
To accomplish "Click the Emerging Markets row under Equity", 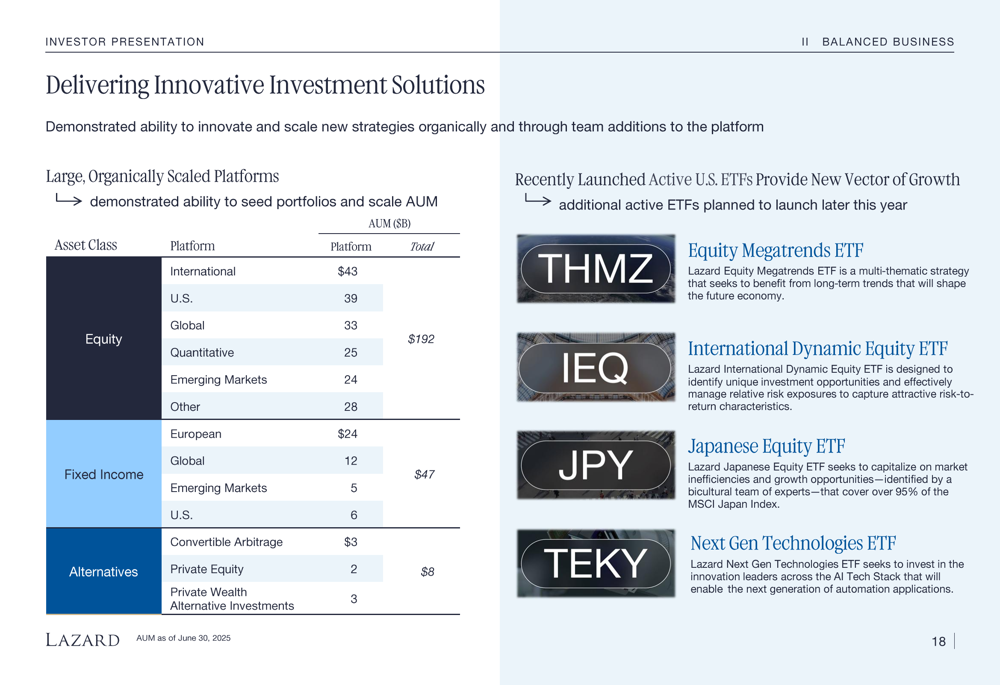I will click(x=218, y=380).
